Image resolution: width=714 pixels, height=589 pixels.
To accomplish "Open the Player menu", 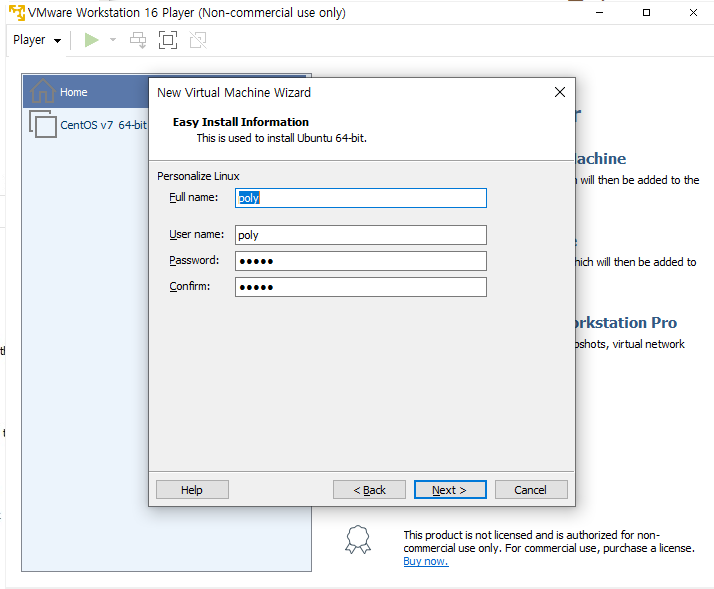I will coord(36,40).
